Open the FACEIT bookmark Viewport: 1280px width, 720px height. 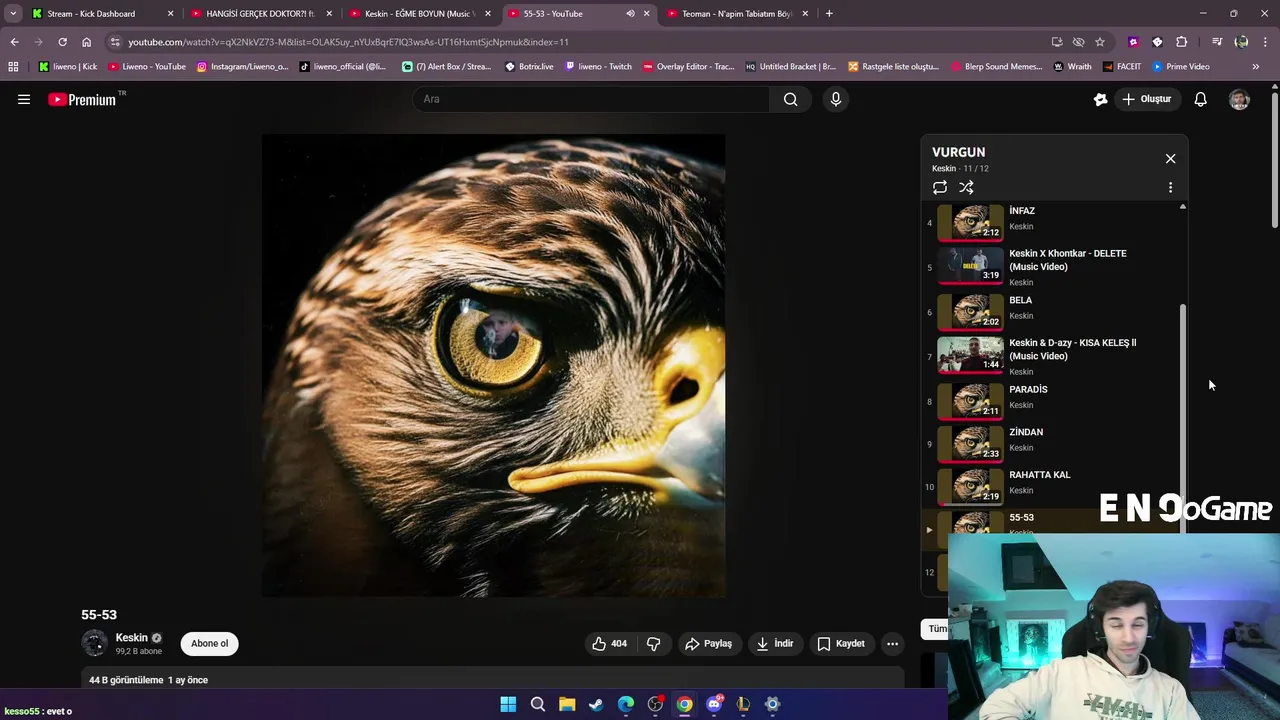[x=1121, y=67]
